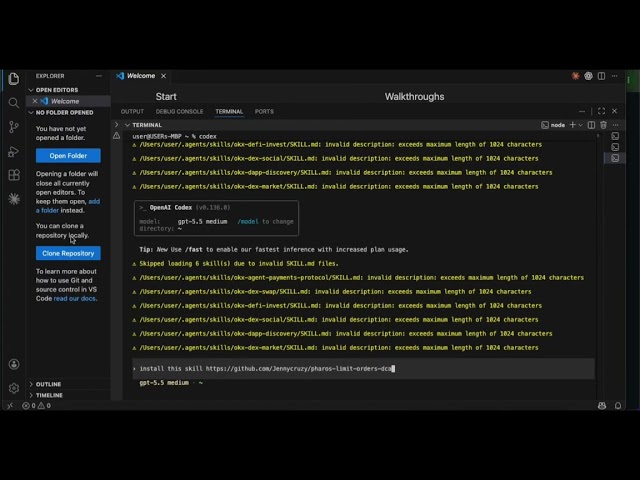Open the starburst extension icon in the activity bar
Viewport: 640px width, 480px height.
point(14,199)
